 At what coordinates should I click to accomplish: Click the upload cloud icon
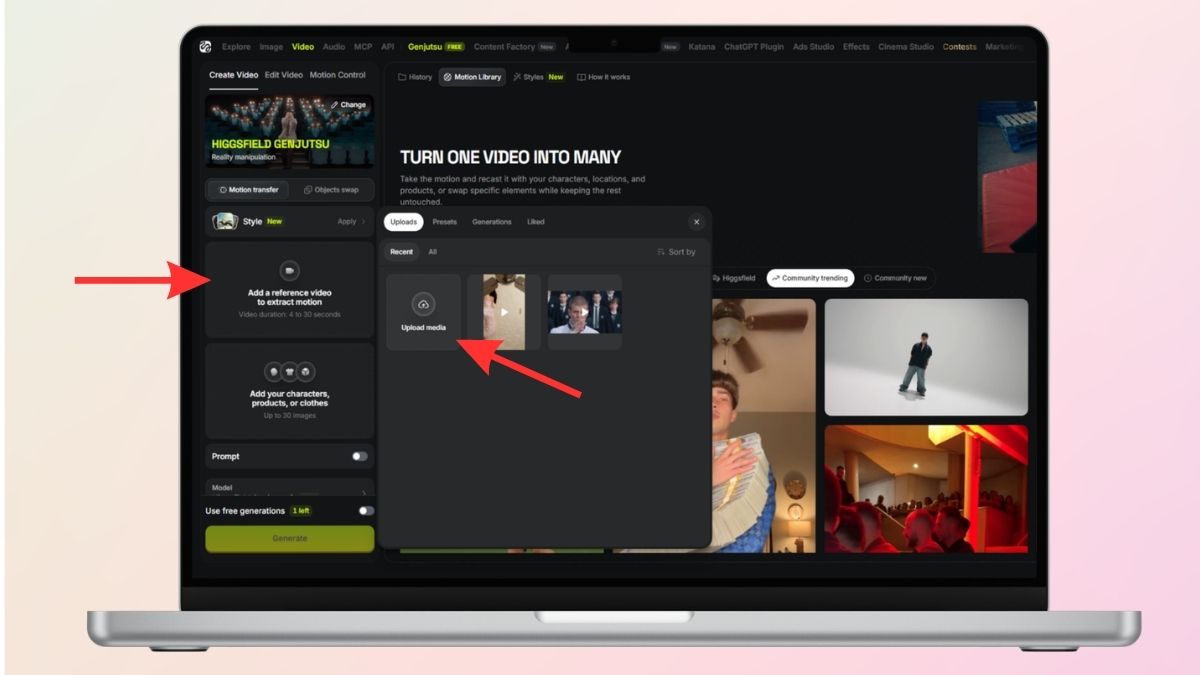tap(424, 304)
